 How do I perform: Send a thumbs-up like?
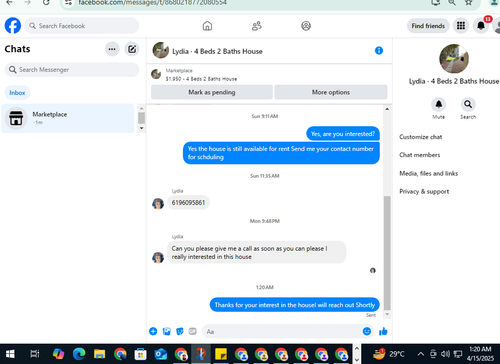(383, 331)
